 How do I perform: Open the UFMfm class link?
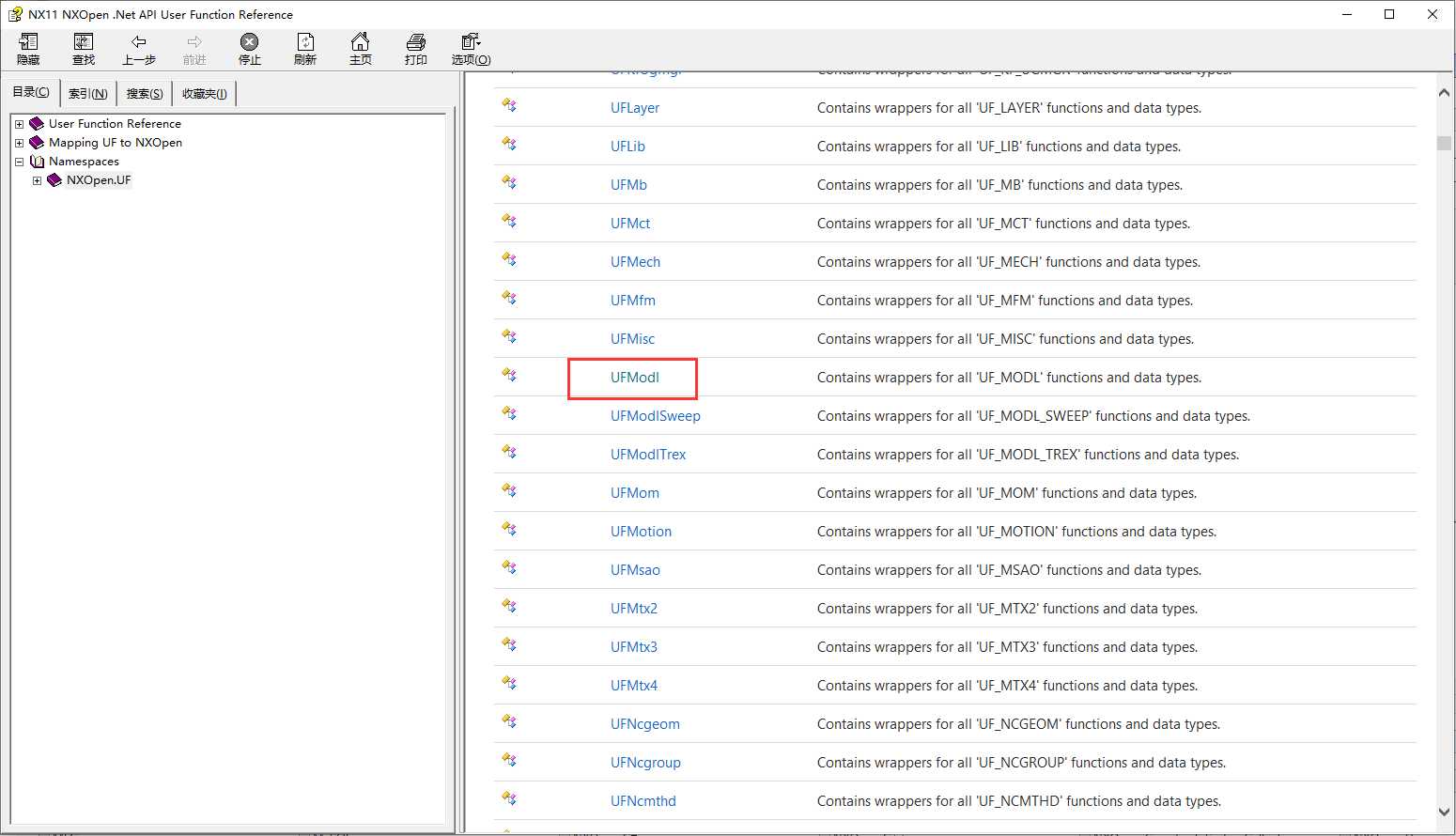coord(633,301)
